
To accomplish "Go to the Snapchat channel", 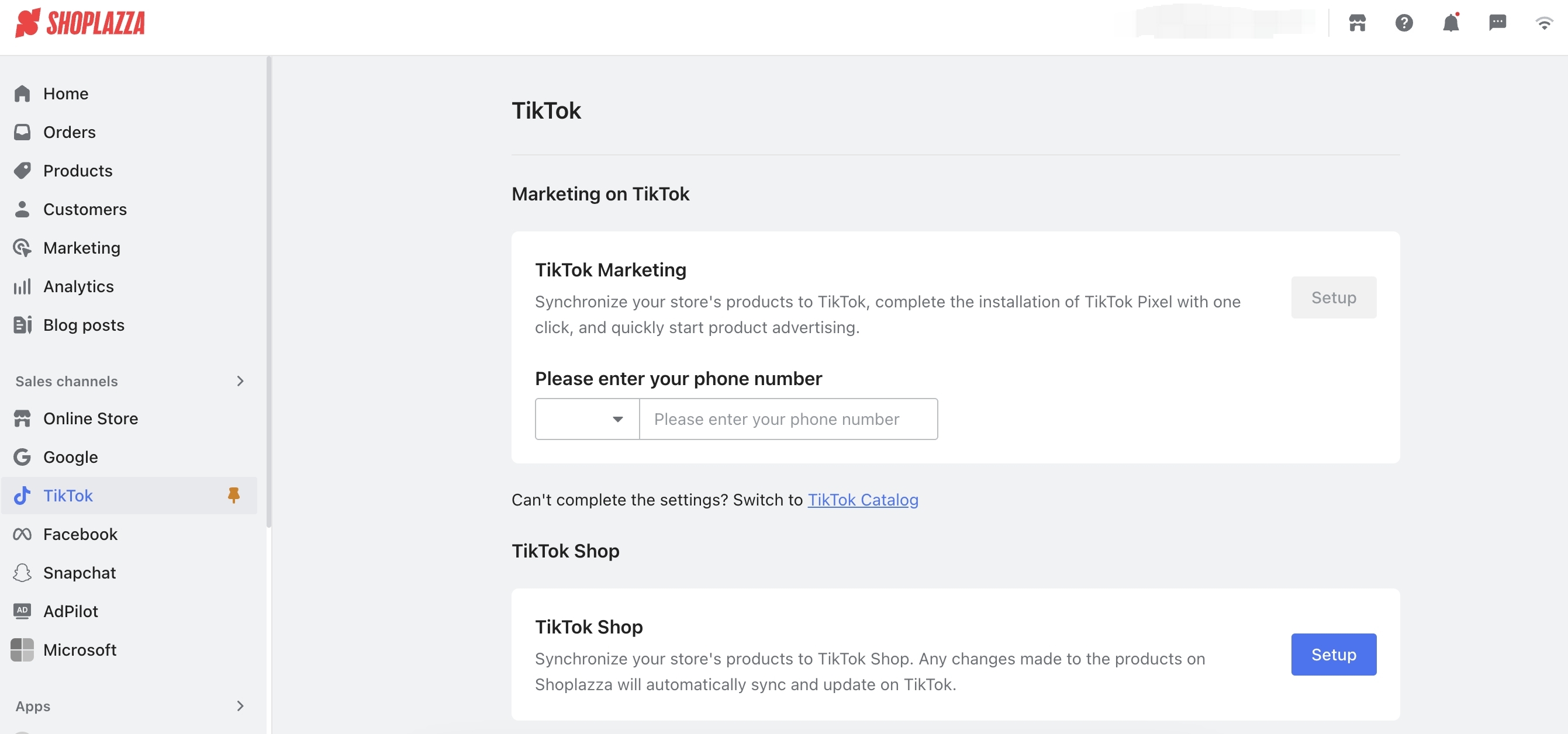I will click(x=79, y=572).
